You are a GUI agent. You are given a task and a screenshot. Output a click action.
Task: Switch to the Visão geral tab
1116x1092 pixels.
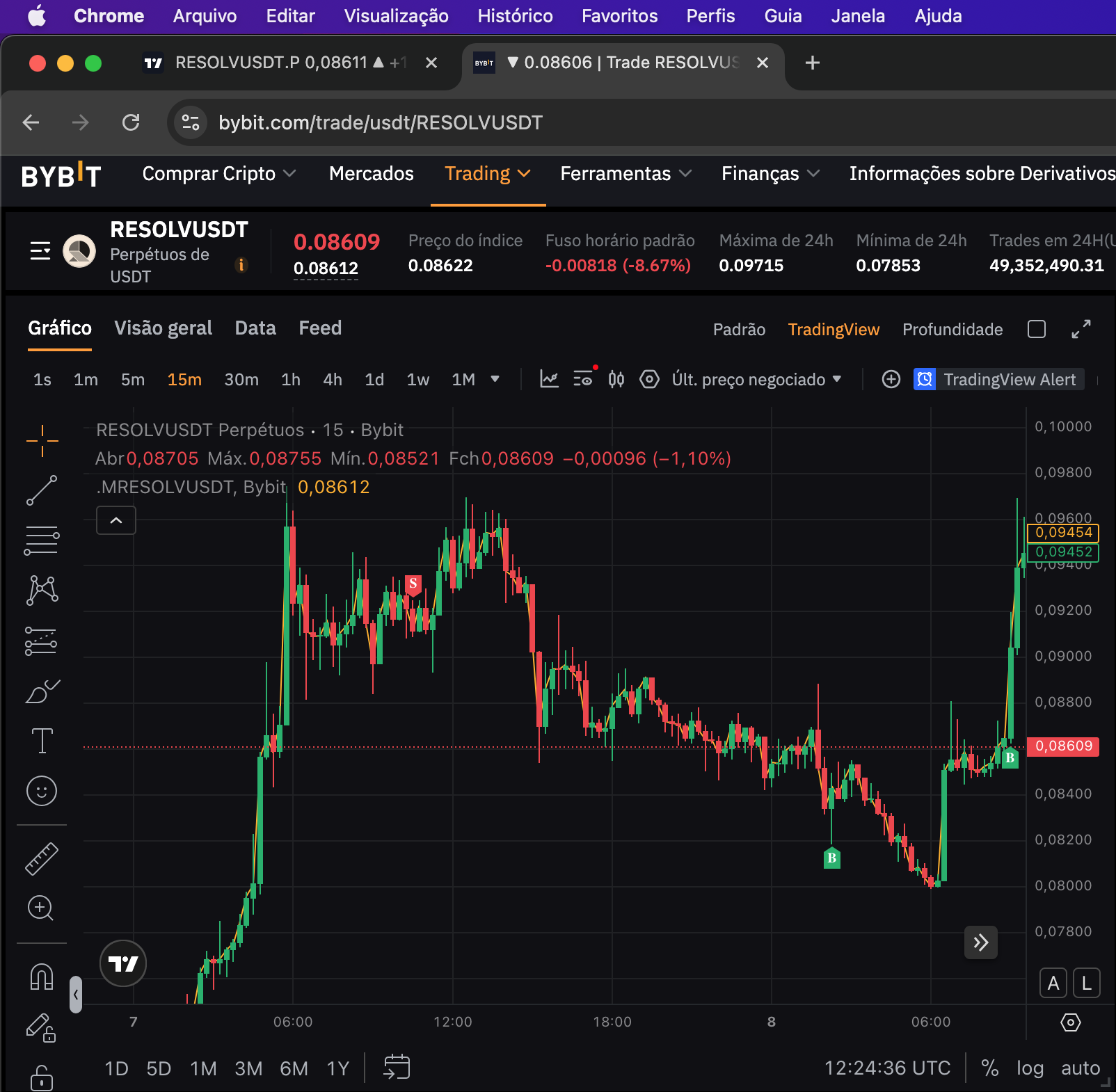163,328
